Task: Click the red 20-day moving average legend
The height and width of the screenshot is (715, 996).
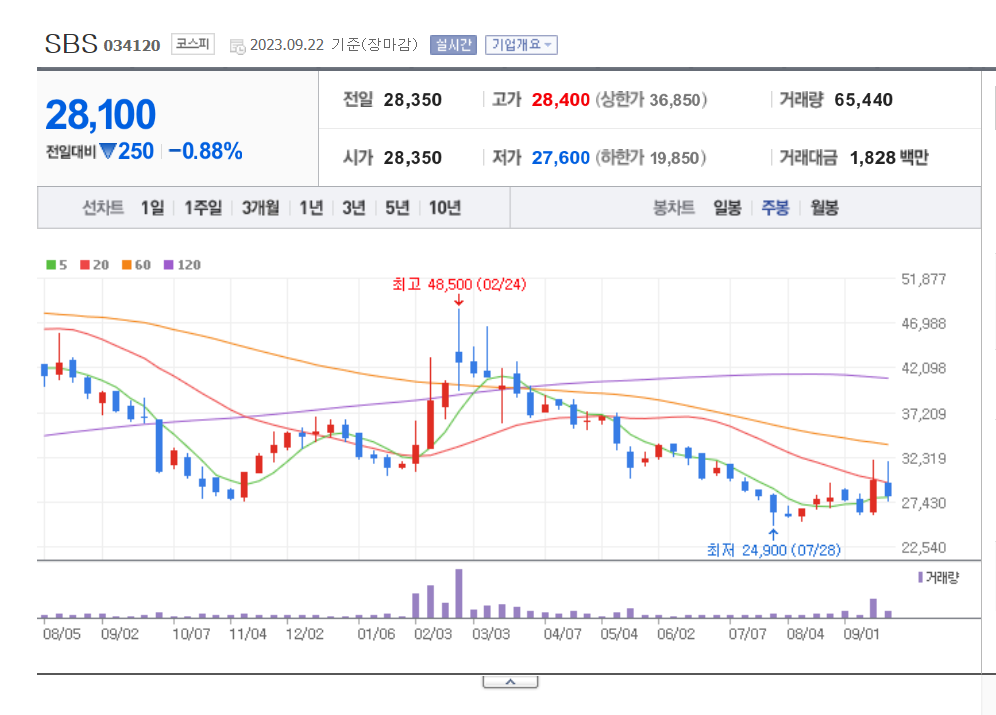Action: 95,265
